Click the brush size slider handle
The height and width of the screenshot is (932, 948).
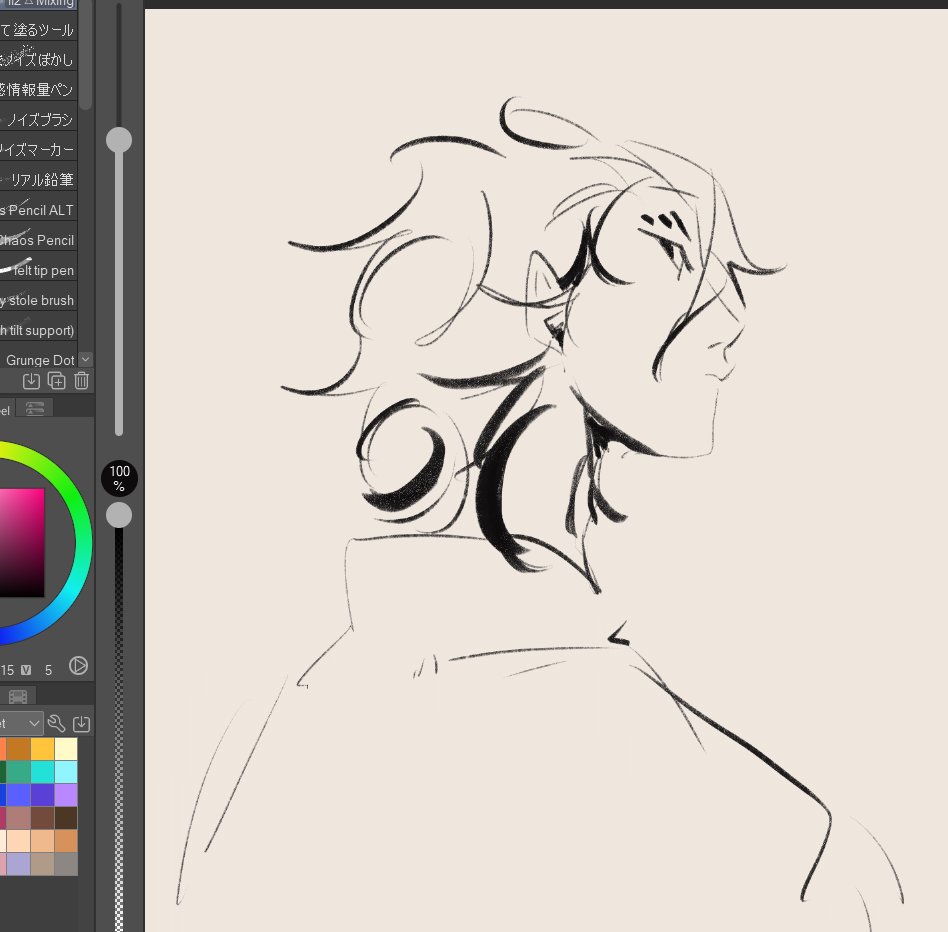(119, 140)
